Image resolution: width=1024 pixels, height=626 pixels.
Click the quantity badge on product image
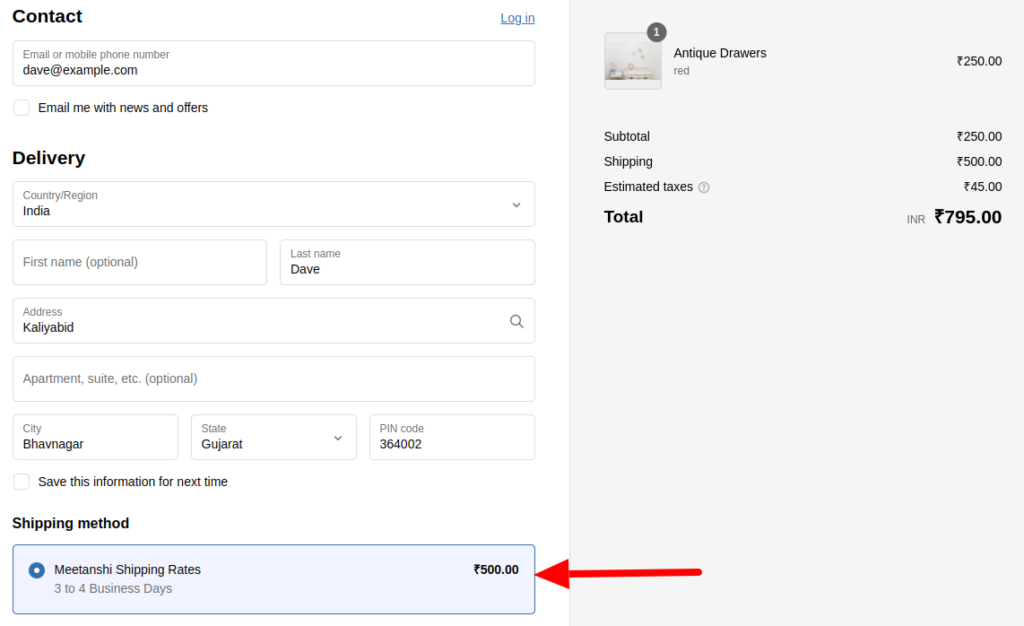tap(656, 32)
